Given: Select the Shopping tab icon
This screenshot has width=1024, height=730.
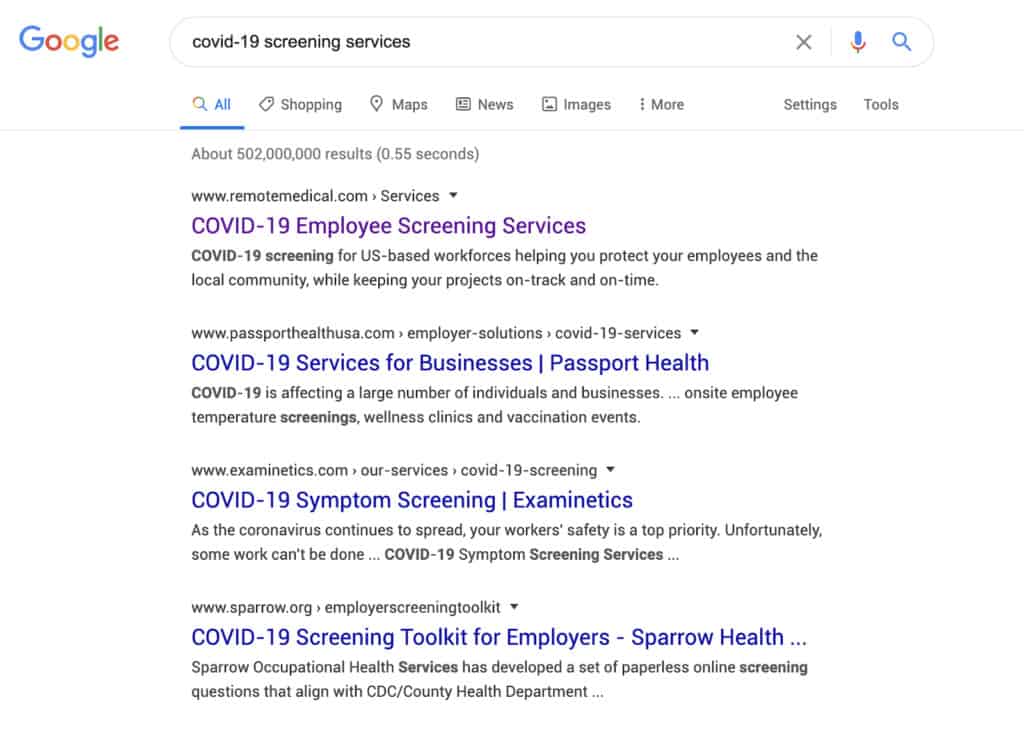Looking at the screenshot, I should [268, 103].
